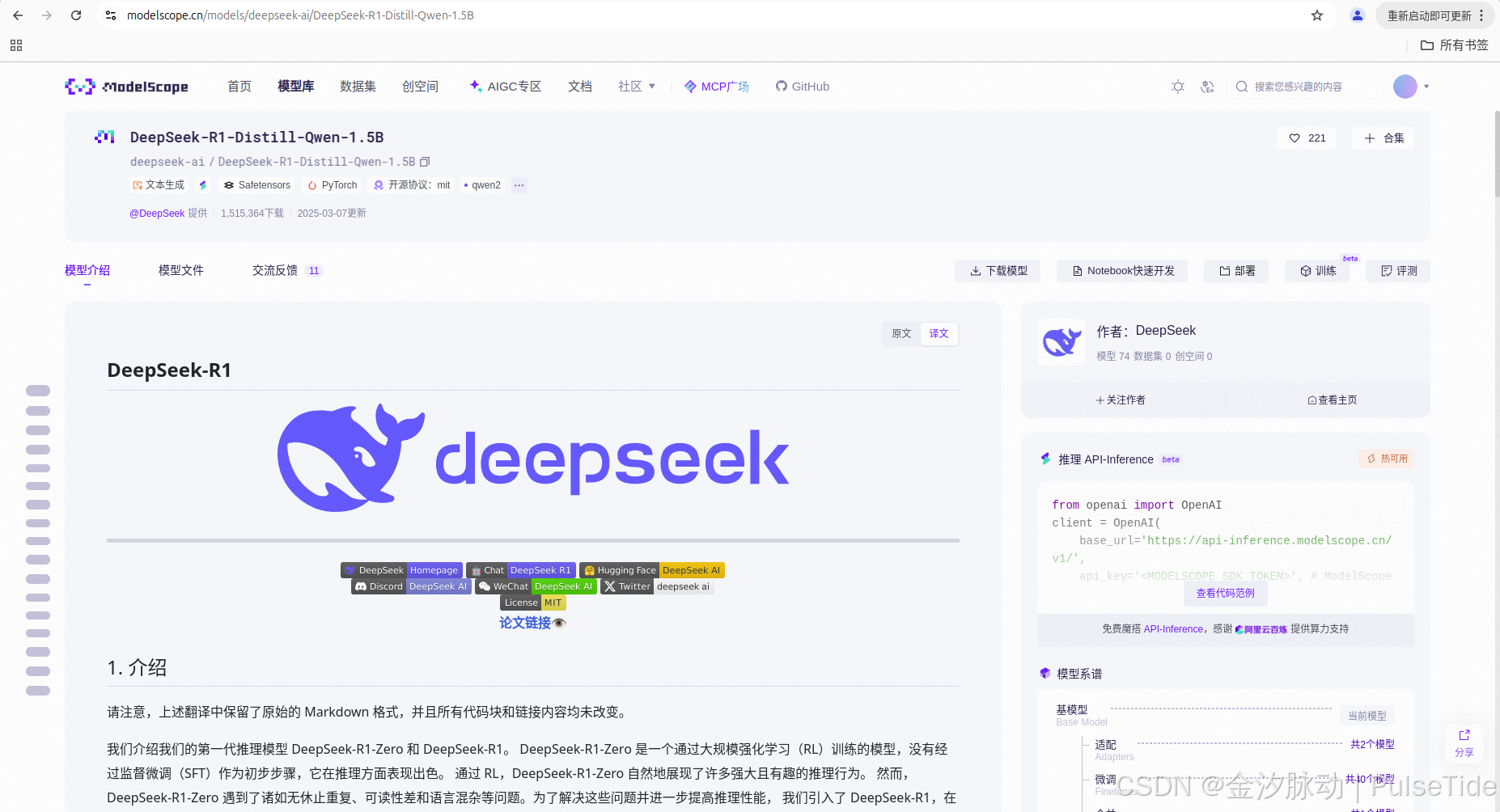Open the DeepSeek Homepage badge
Image resolution: width=1500 pixels, height=812 pixels.
(402, 570)
